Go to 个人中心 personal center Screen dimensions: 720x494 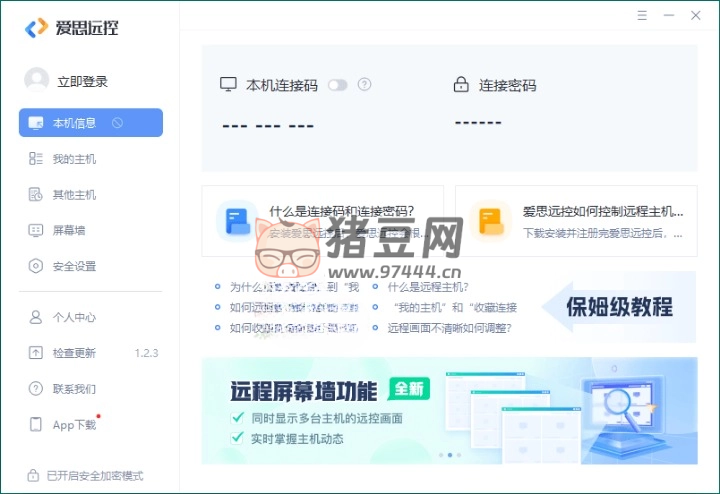point(74,317)
